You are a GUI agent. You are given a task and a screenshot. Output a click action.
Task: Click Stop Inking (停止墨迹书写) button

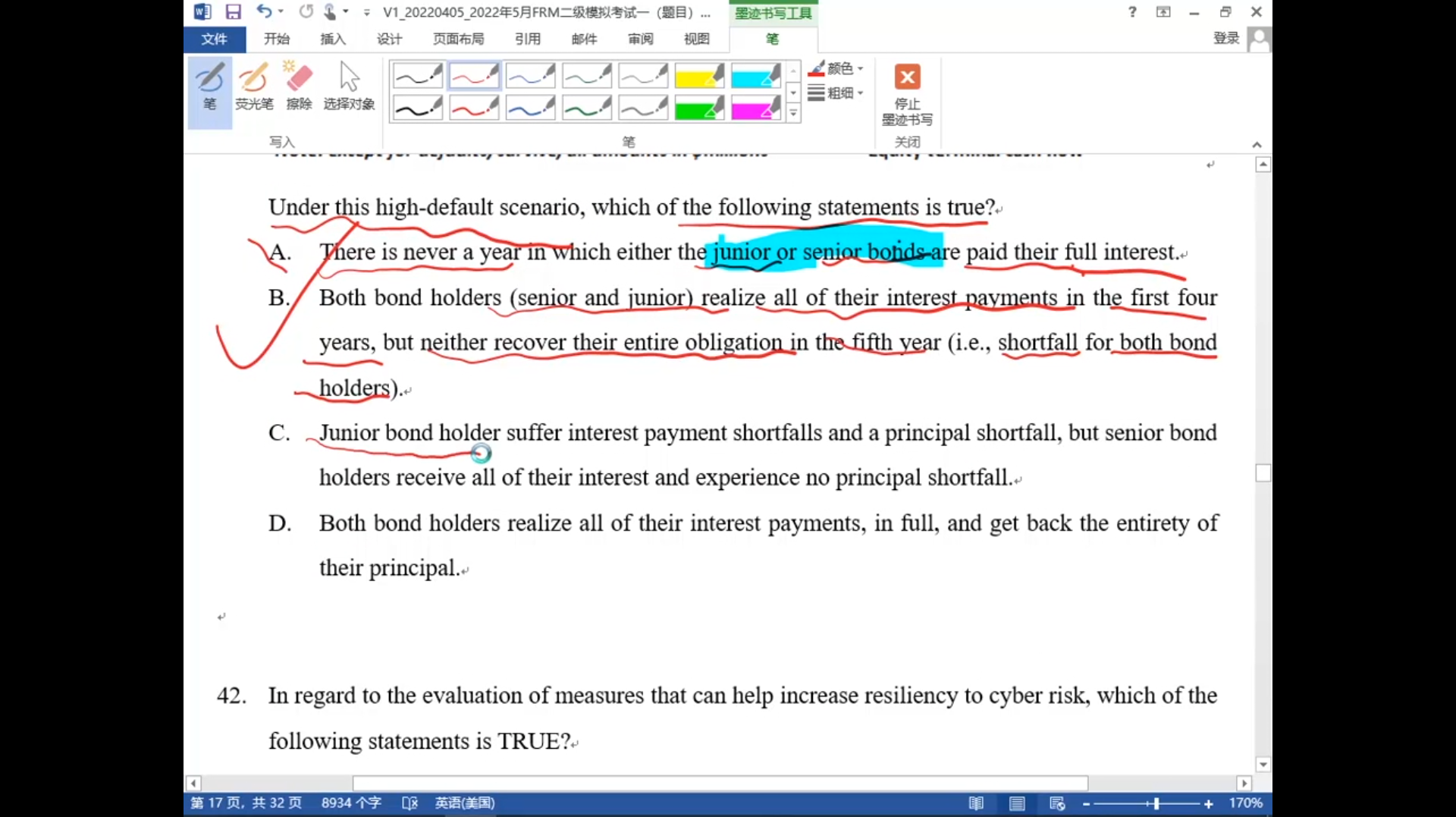(907, 93)
